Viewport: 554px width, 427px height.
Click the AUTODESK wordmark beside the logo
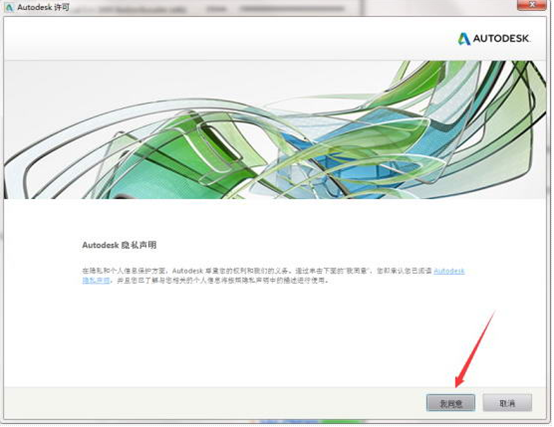coord(501,38)
